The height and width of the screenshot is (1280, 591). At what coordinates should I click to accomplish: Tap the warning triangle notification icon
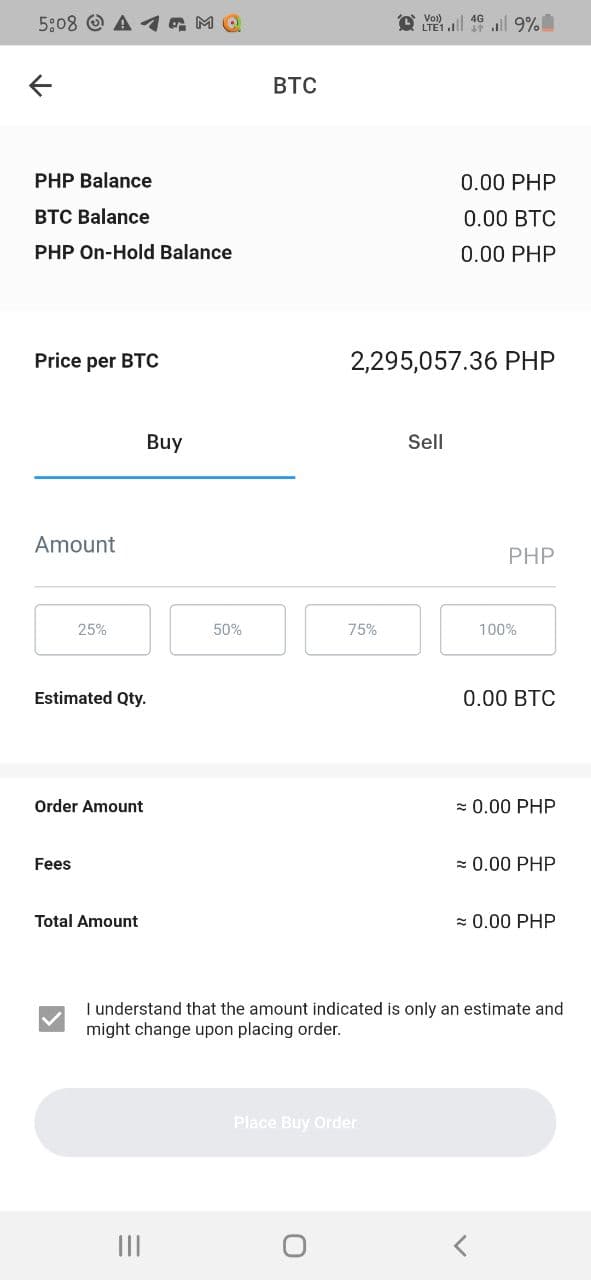tap(124, 23)
